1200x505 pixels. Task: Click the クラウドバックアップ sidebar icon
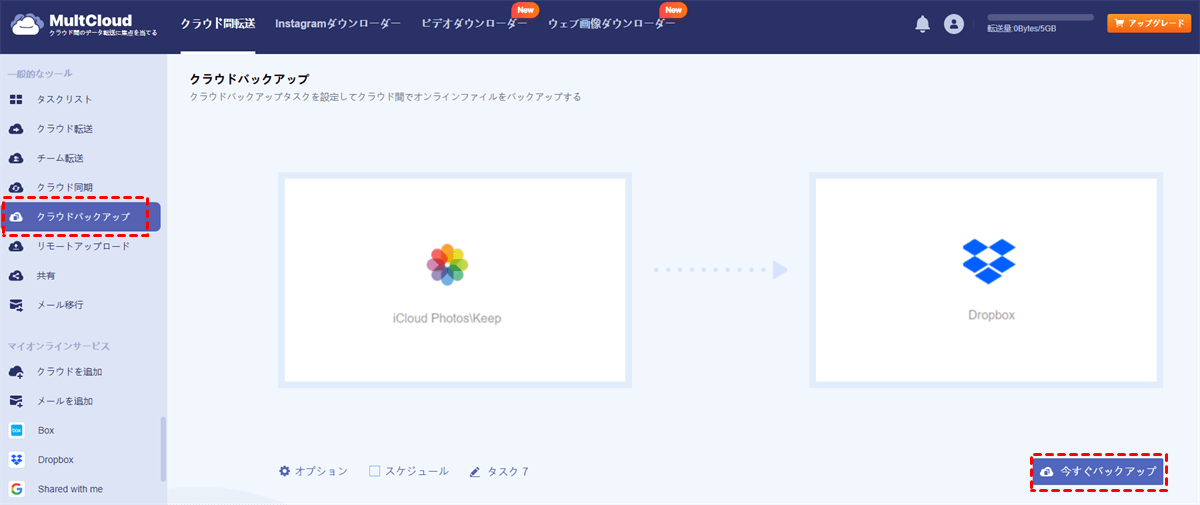[x=16, y=217]
